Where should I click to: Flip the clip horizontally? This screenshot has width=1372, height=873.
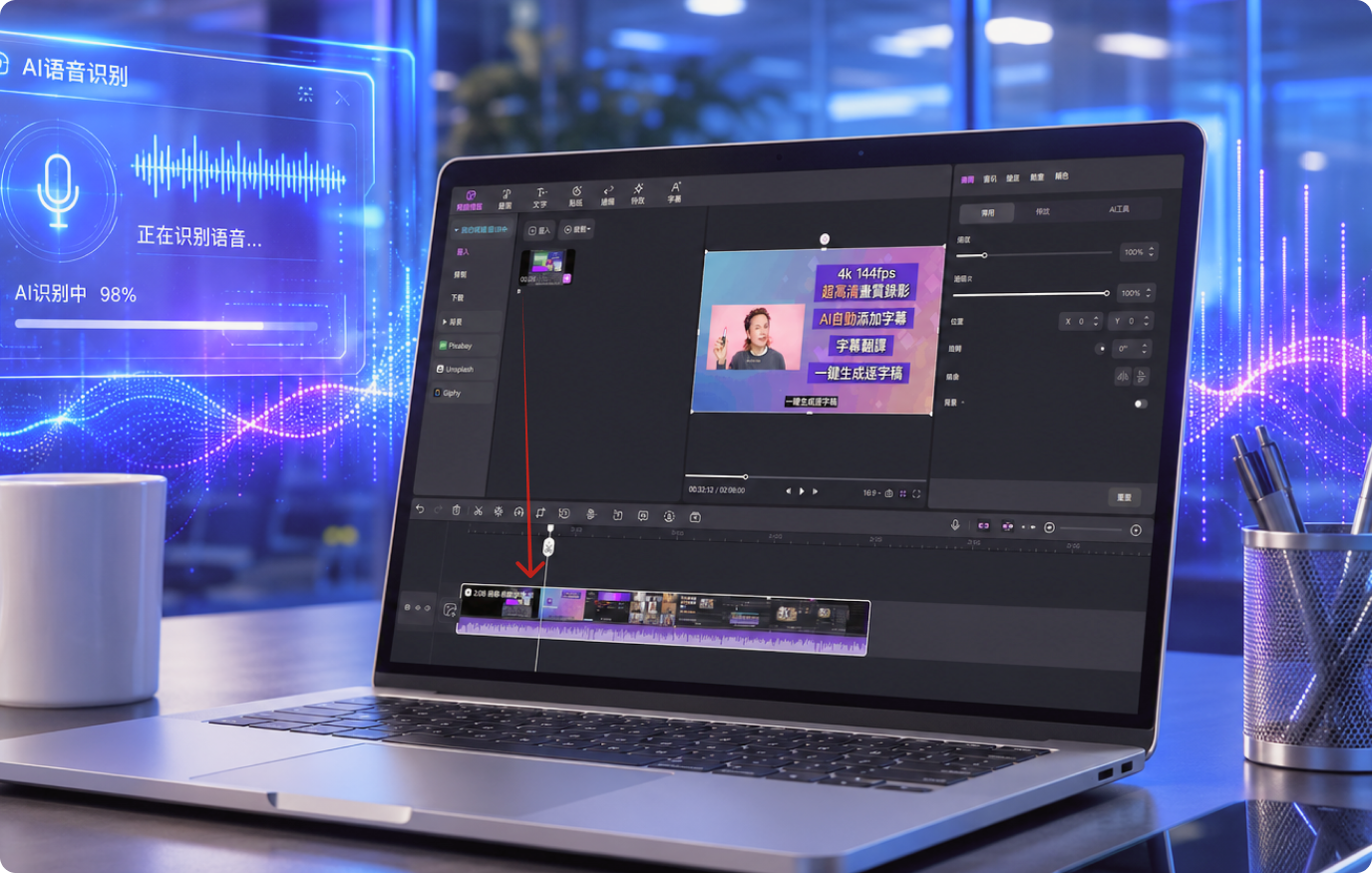(x=1123, y=376)
